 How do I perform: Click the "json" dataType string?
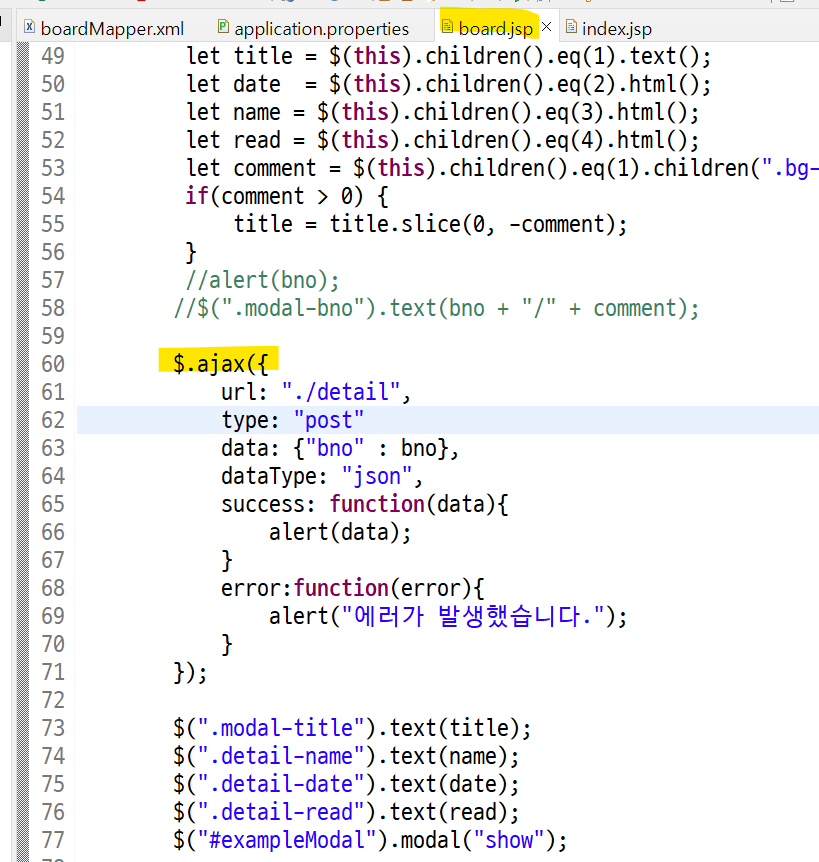377,477
